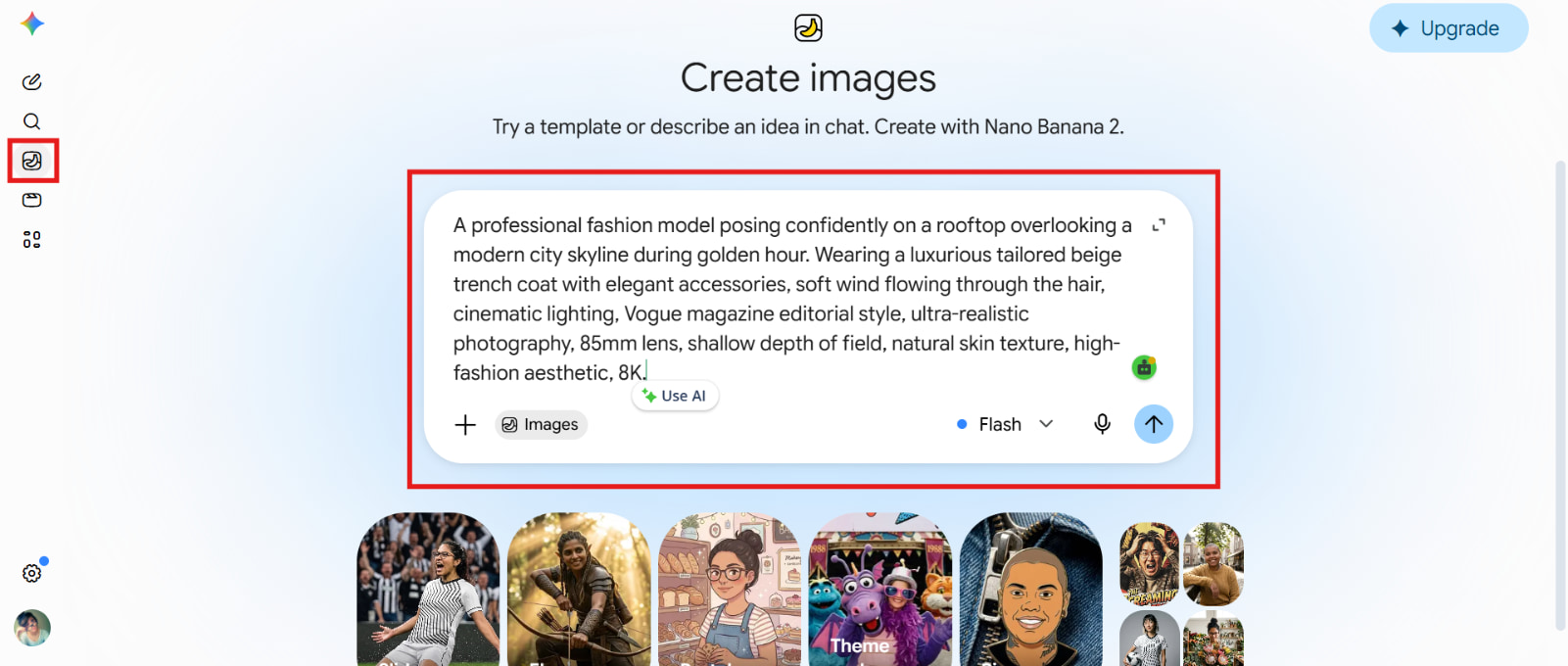
Task: Click the plus icon to add files
Action: coord(465,424)
